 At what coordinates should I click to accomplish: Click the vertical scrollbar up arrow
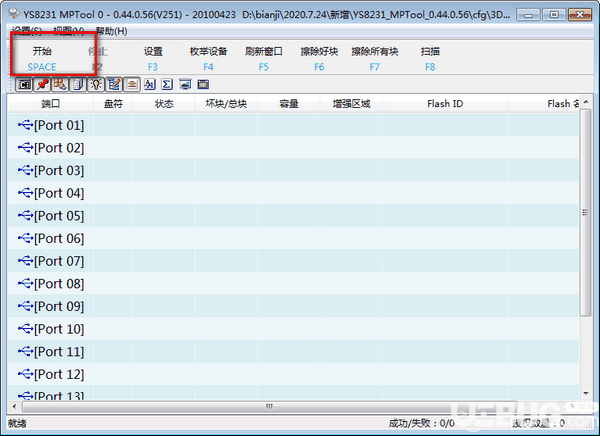[585, 102]
